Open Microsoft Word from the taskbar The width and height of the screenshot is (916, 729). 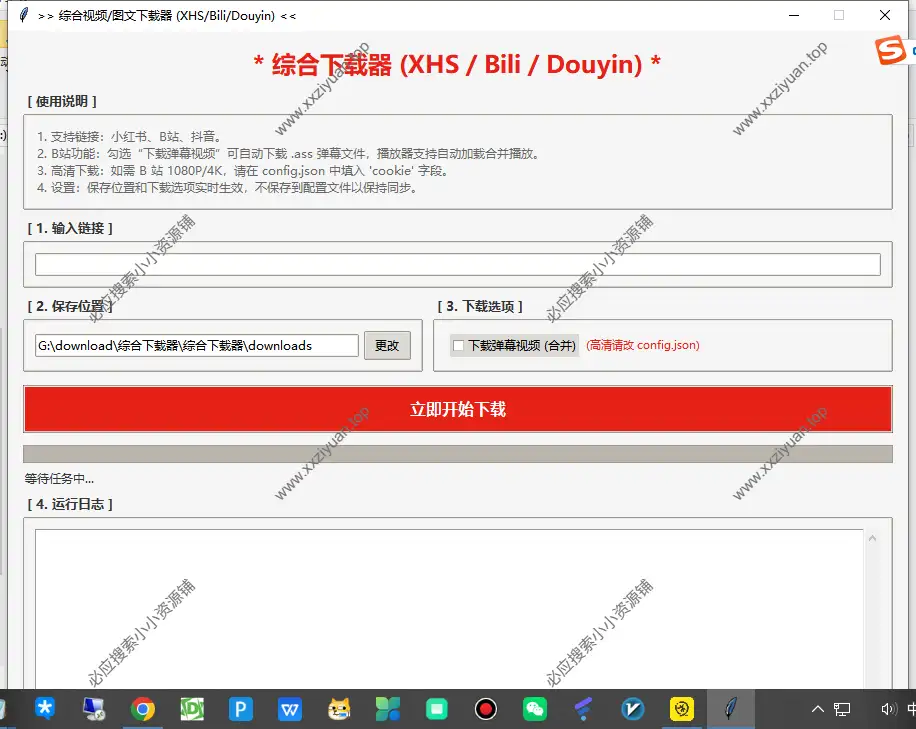pos(290,709)
